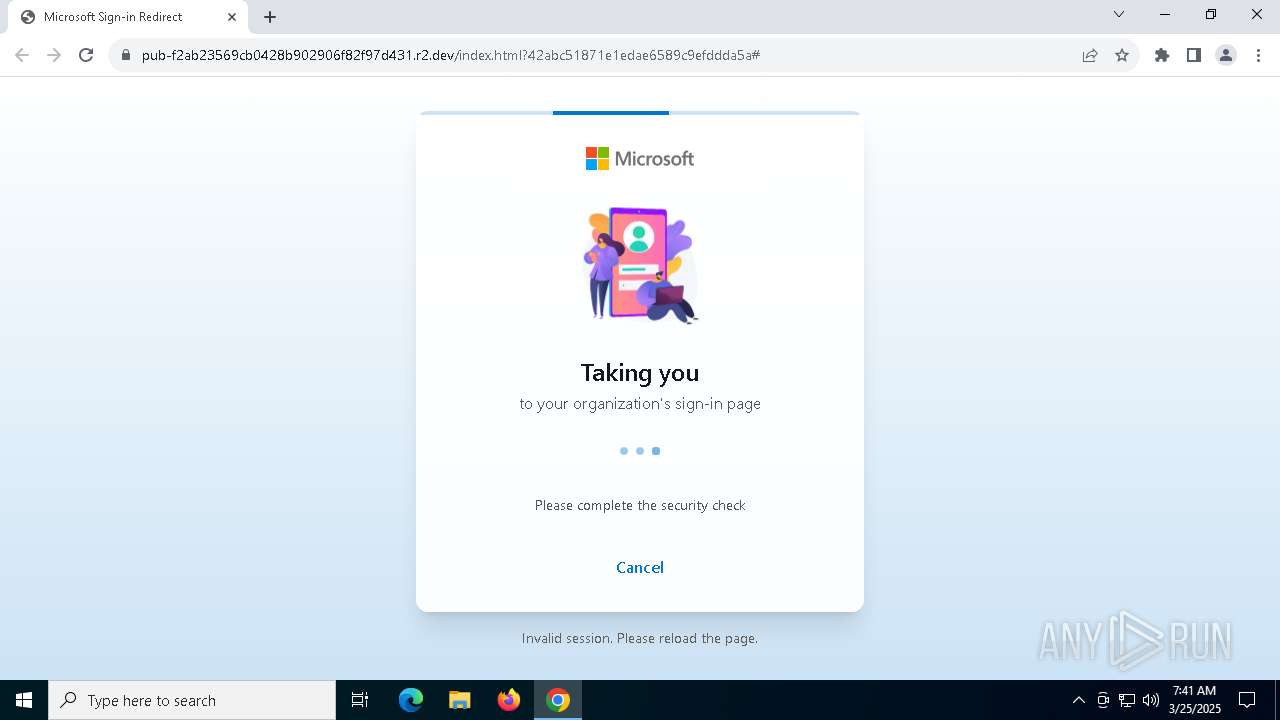Switch to Chrome in the taskbar
The width and height of the screenshot is (1280, 720).
(x=558, y=700)
